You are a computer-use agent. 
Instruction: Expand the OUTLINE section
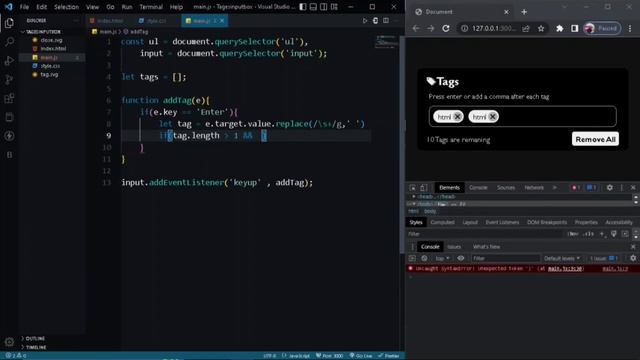point(35,338)
